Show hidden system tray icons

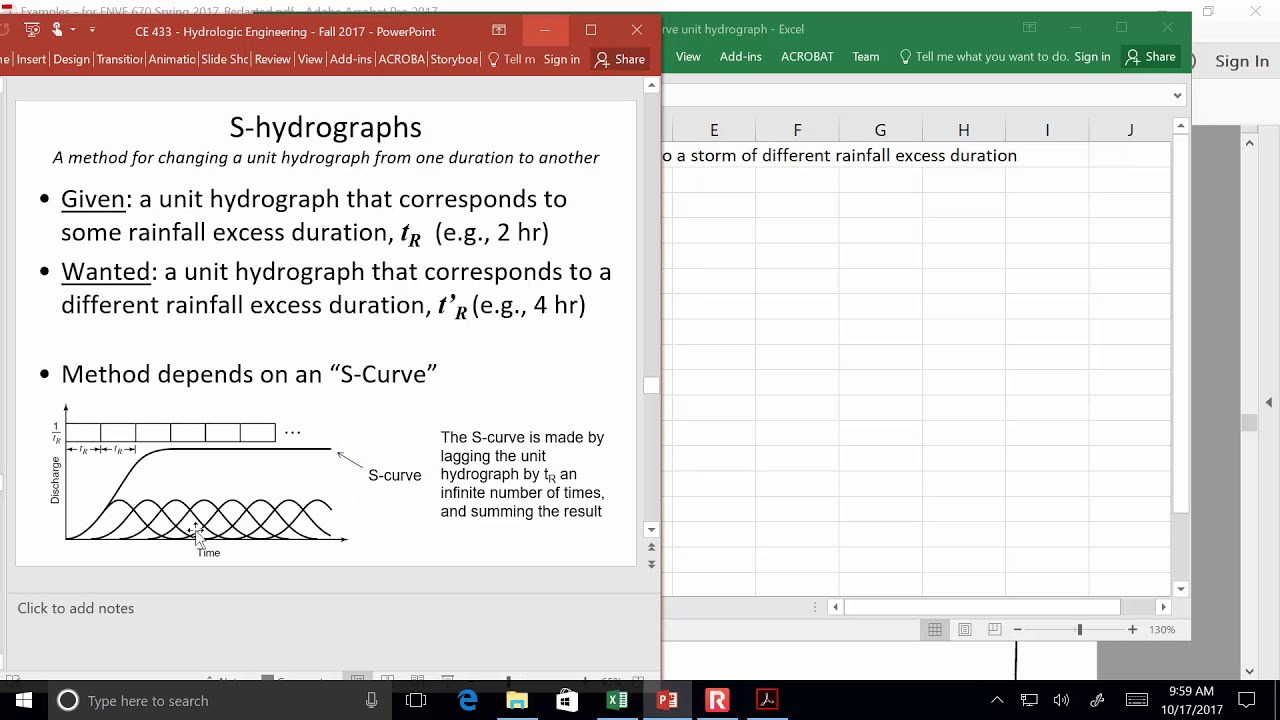coord(997,700)
